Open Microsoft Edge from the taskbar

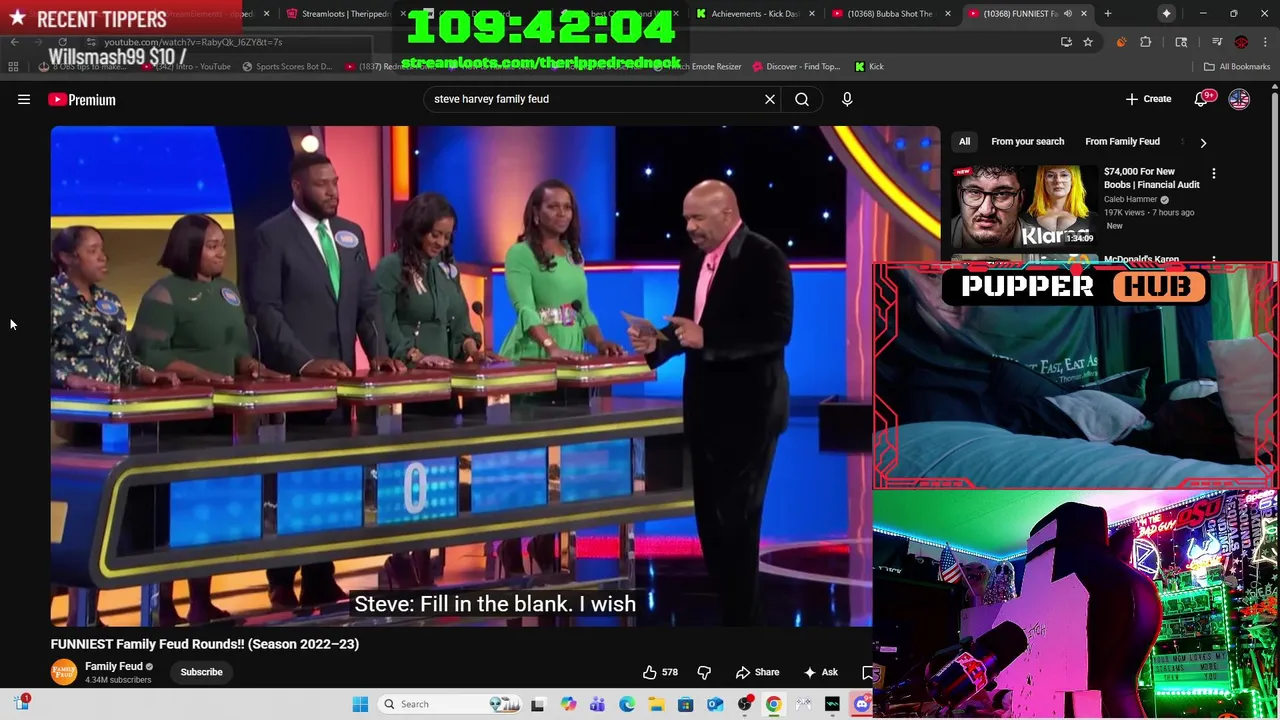(x=626, y=704)
